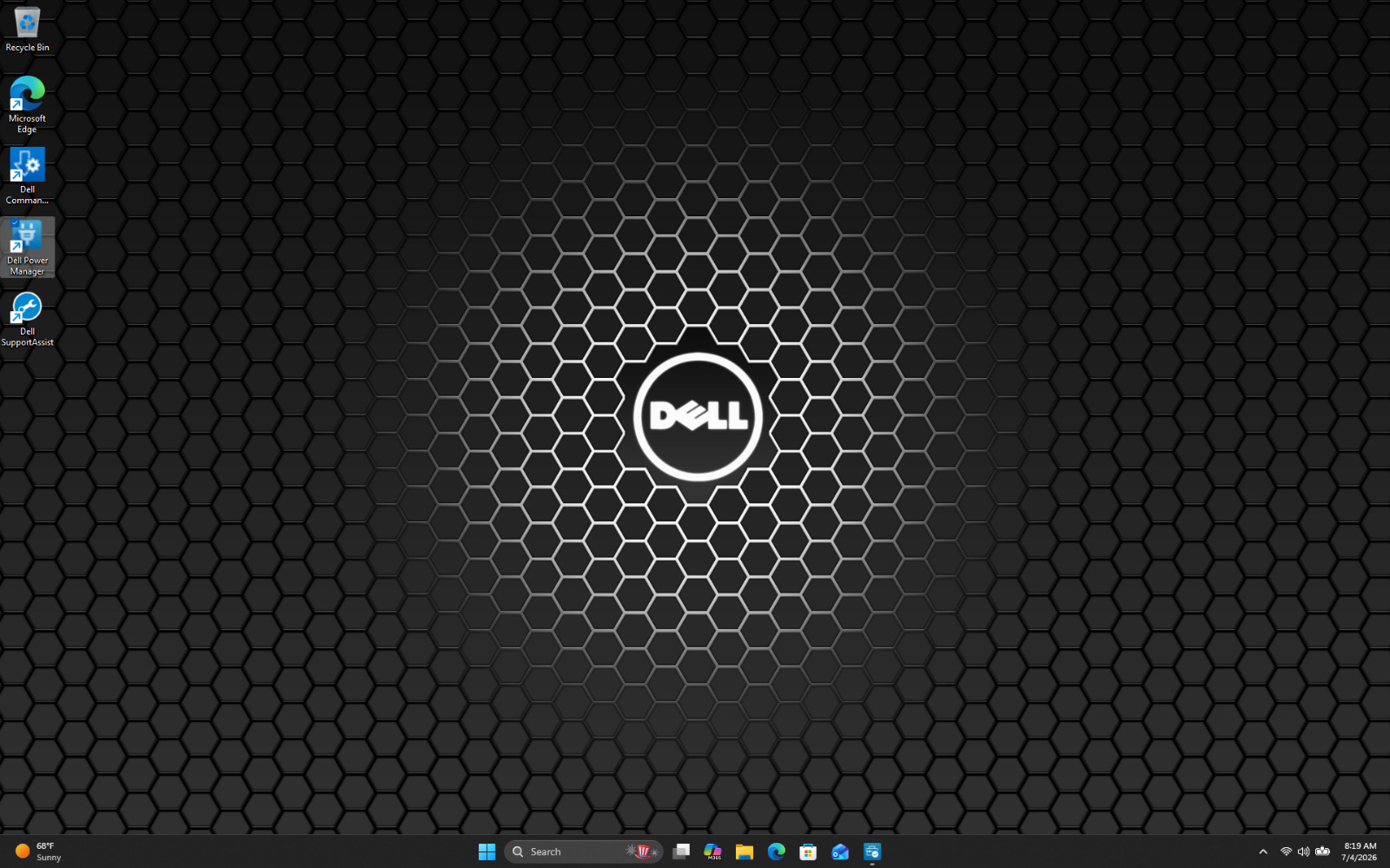This screenshot has width=1390, height=868.
Task: Show hidden system tray icons
Action: coord(1263,851)
